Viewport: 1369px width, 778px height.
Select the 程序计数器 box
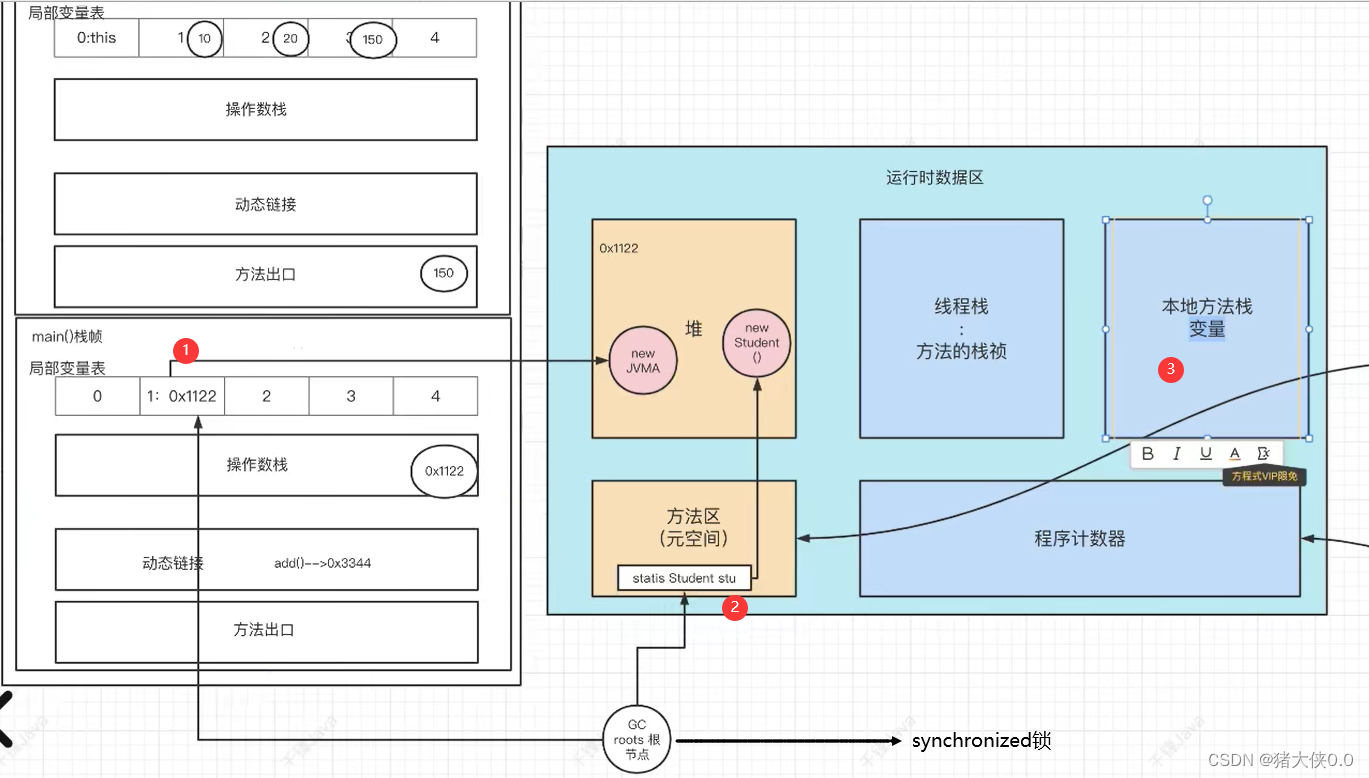click(1080, 538)
